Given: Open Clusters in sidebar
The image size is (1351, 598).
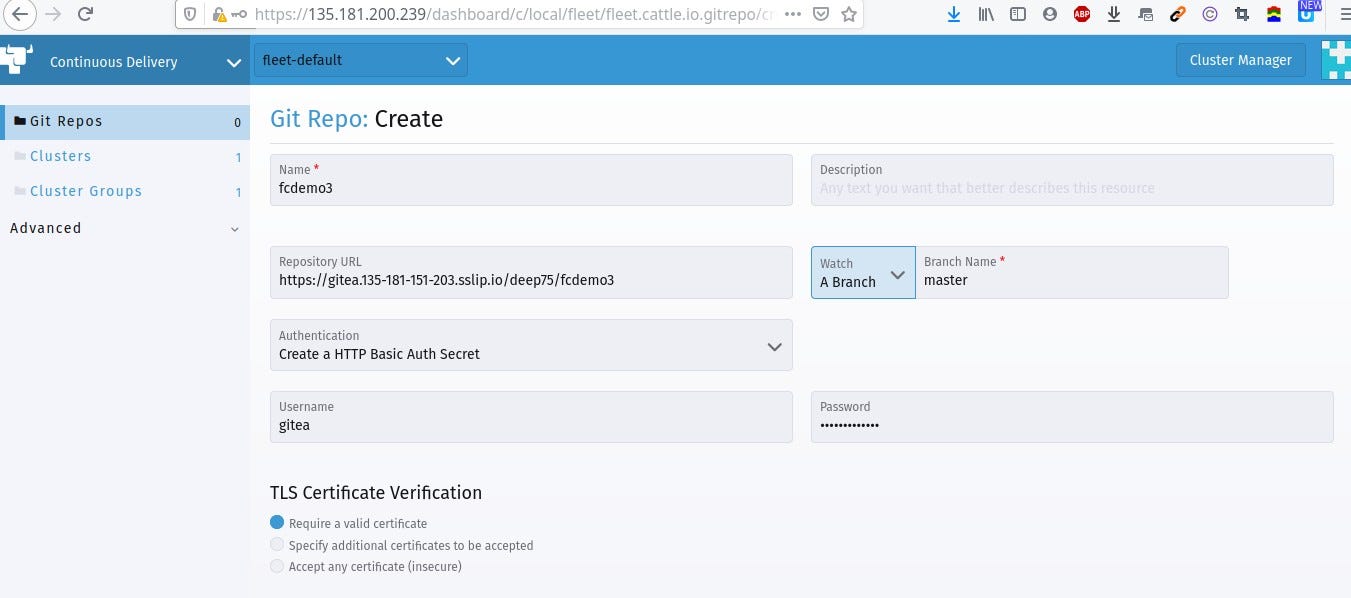Looking at the screenshot, I should click(x=125, y=156).
